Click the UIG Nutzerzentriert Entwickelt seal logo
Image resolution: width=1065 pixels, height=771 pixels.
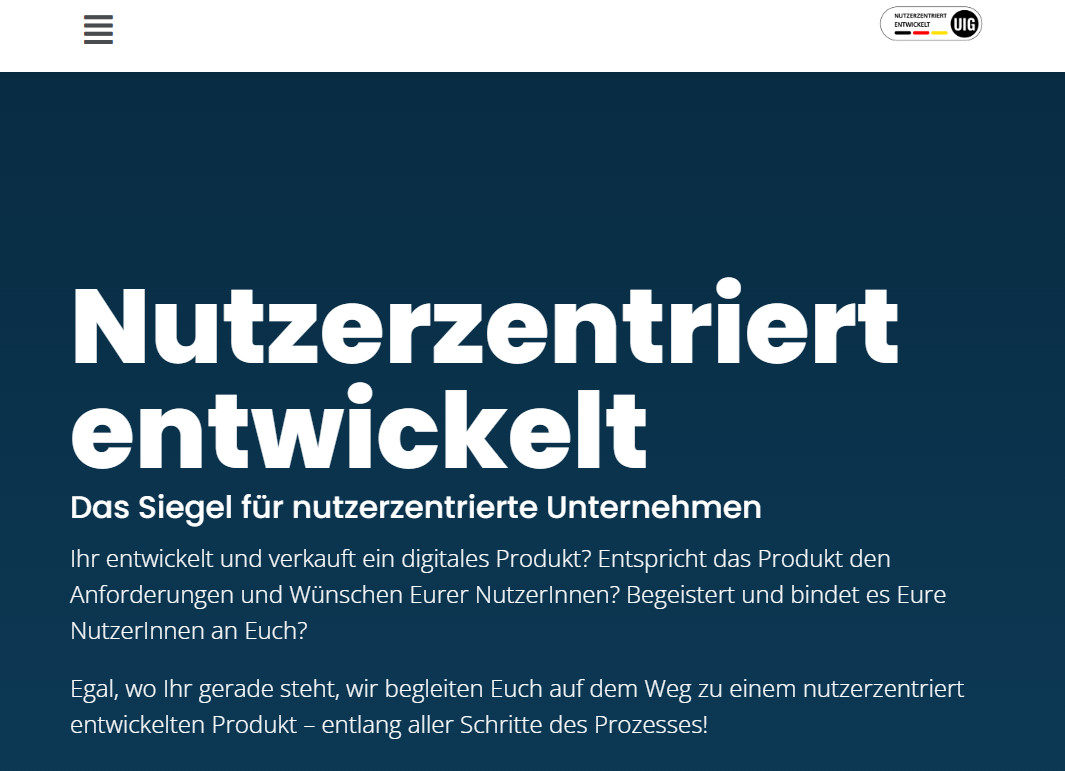coord(931,24)
